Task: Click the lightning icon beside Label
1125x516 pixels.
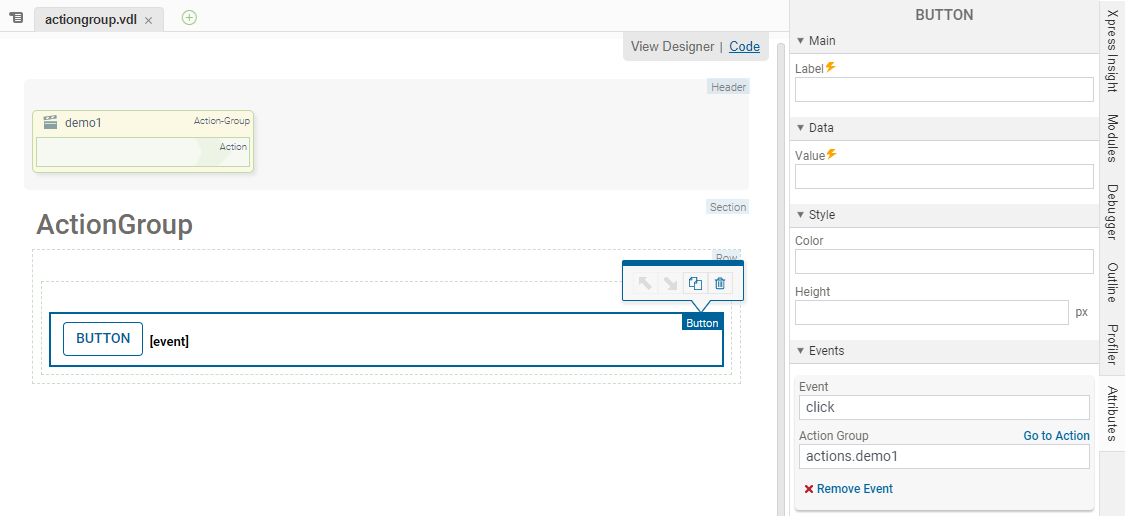Action: coord(831,68)
